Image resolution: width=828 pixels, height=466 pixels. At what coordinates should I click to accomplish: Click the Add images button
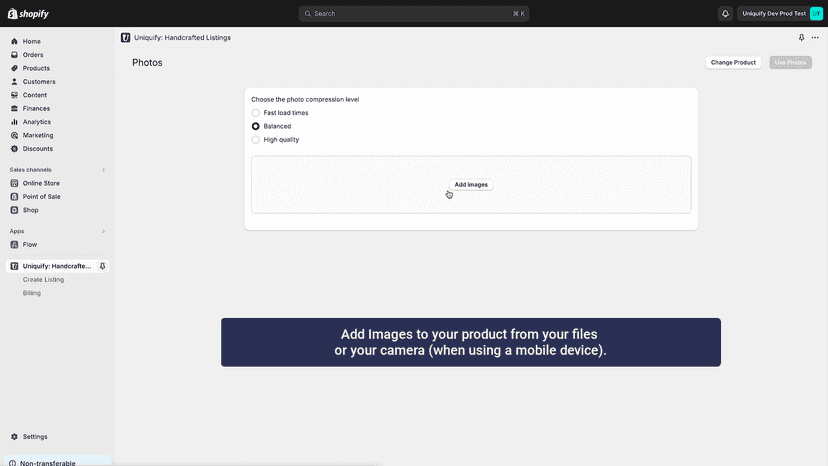[x=471, y=185]
